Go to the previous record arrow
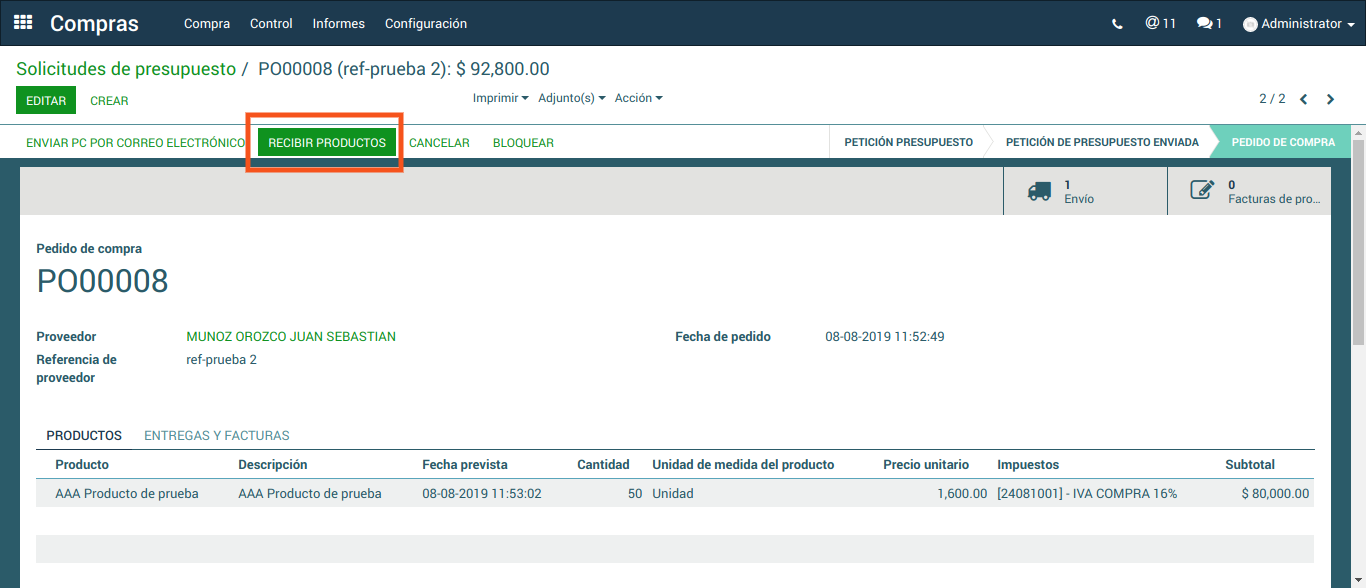Viewport: 1366px width, 588px height. tap(1304, 99)
